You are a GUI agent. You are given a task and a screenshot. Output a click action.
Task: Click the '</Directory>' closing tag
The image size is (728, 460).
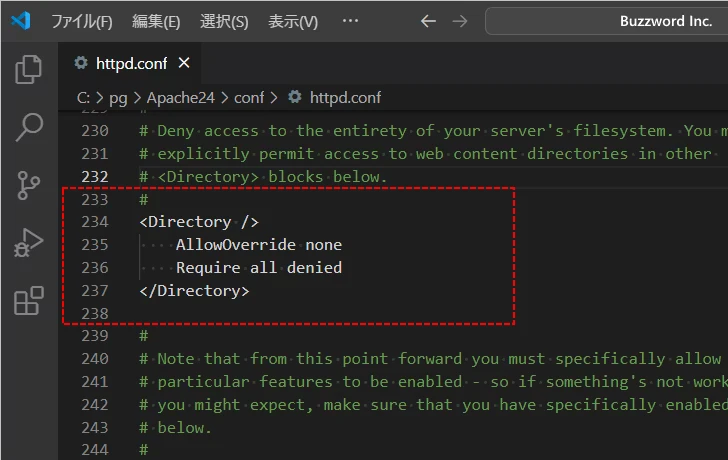[x=194, y=291]
